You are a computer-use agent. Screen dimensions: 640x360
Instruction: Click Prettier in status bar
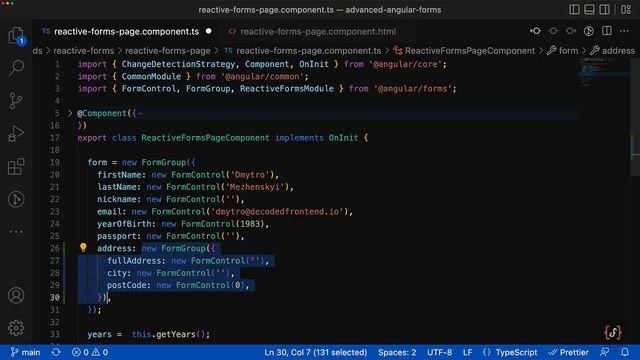(569, 352)
